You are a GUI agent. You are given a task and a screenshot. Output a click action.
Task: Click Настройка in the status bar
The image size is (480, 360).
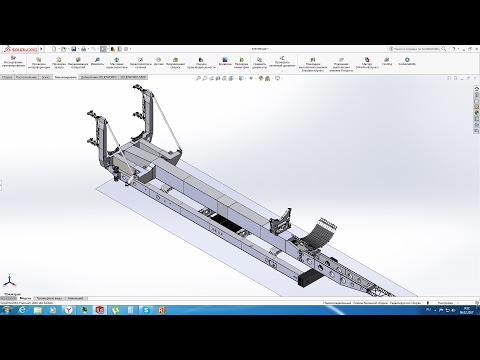[x=445, y=303]
